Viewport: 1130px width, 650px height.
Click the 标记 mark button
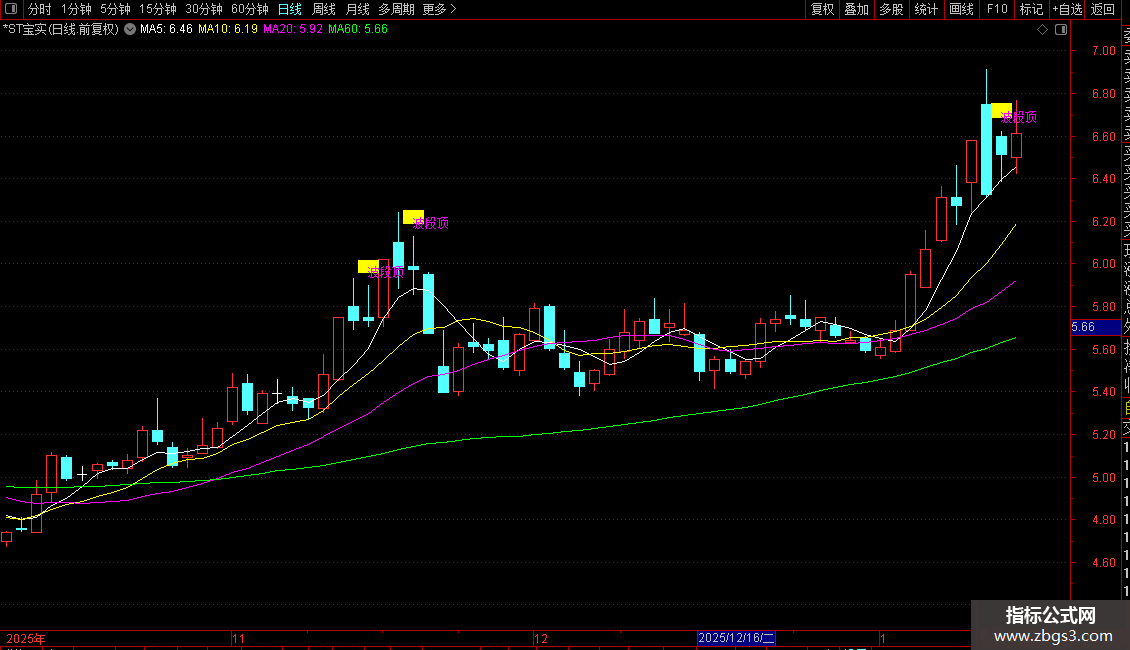tap(1031, 9)
